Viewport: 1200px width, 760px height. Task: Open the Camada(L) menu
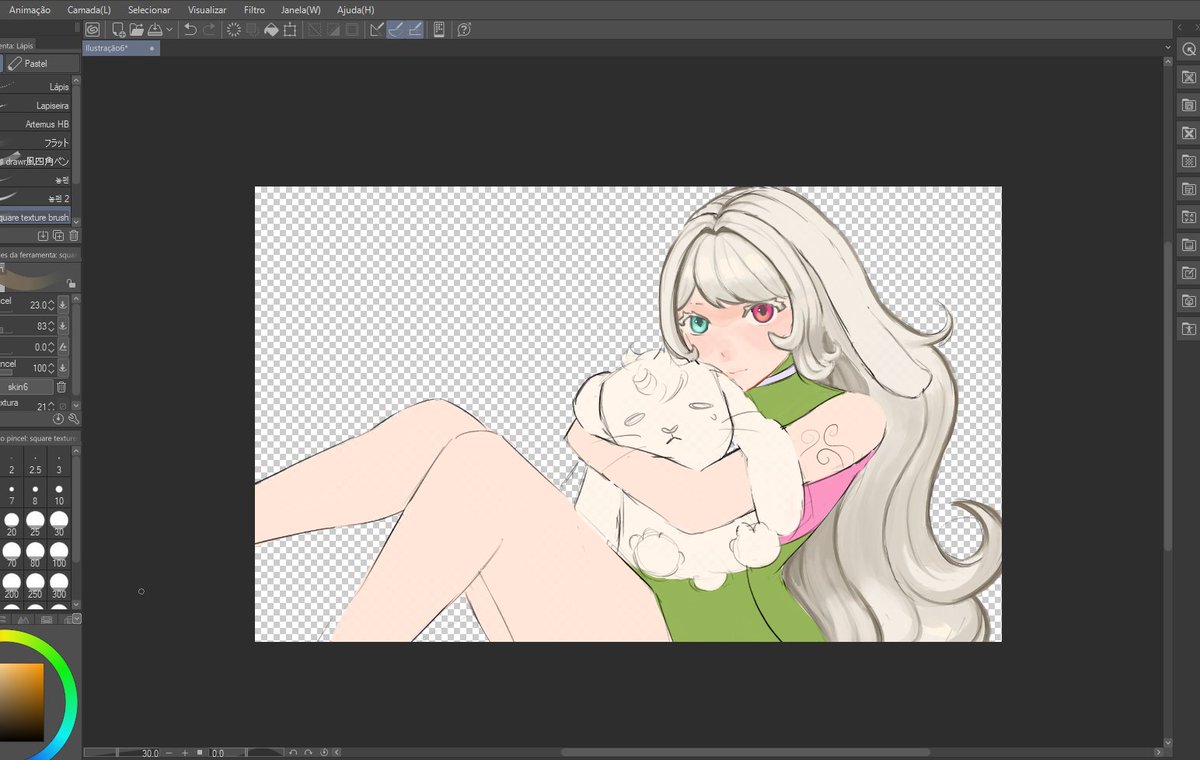click(89, 9)
